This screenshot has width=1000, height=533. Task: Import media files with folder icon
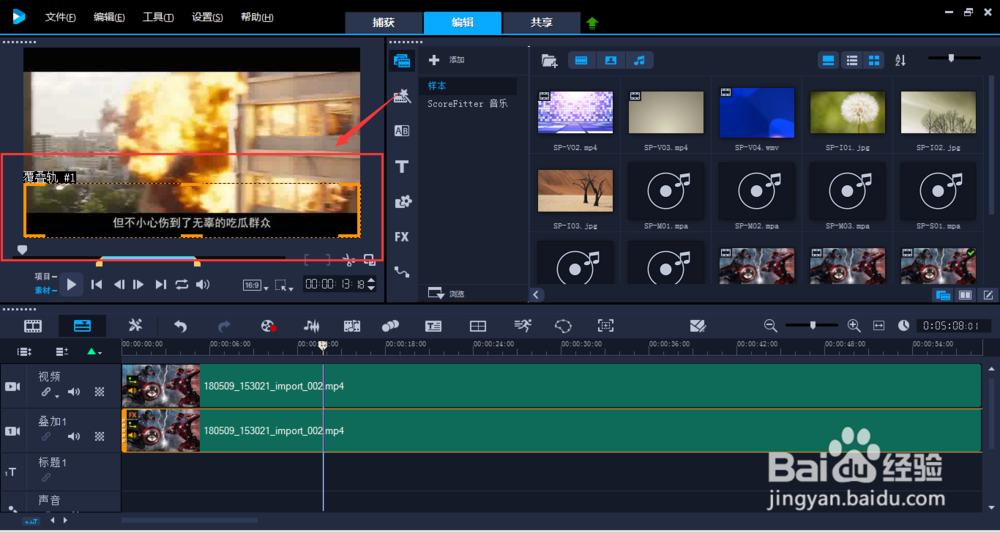549,61
